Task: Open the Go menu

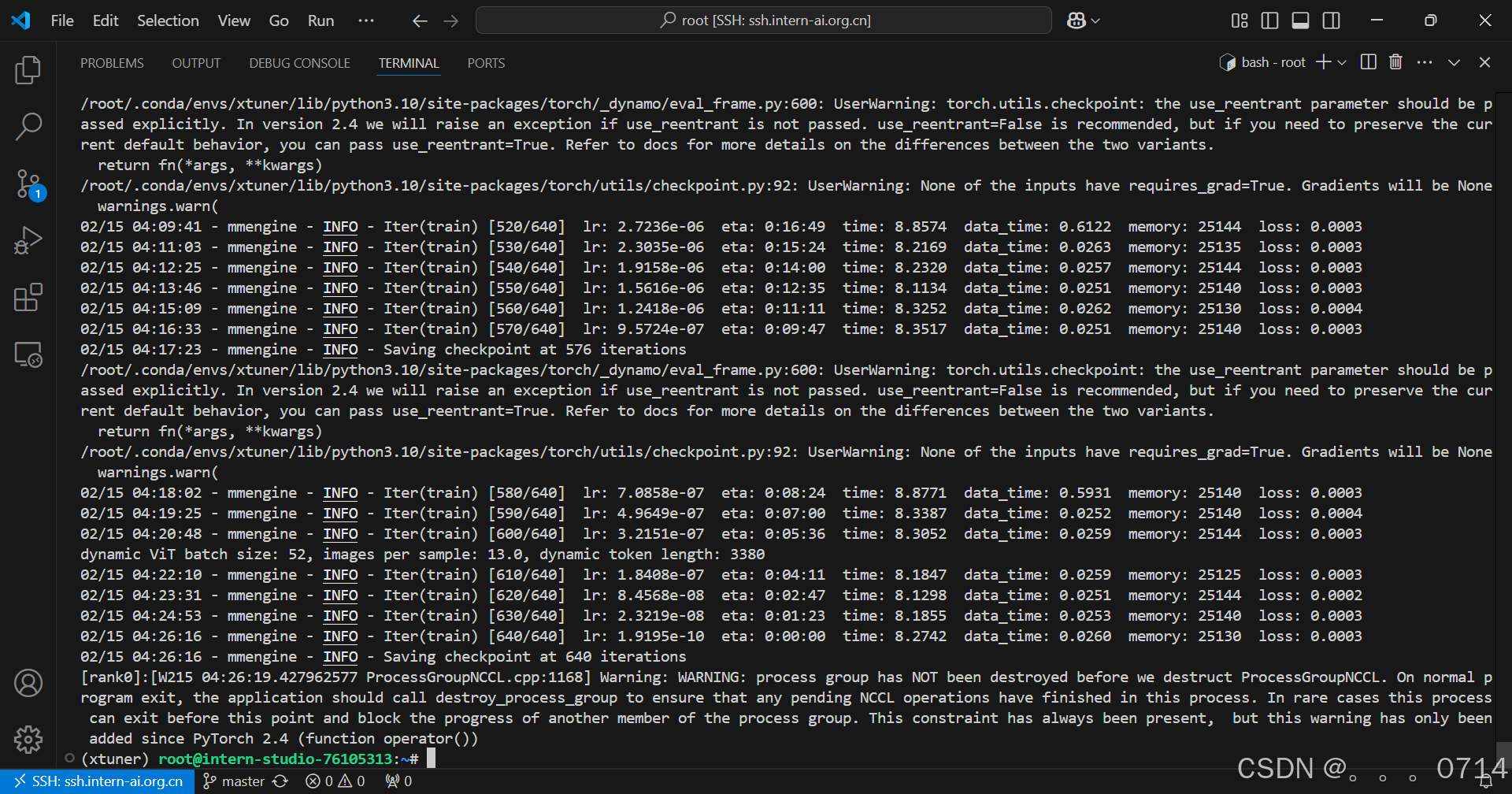Action: tap(279, 21)
